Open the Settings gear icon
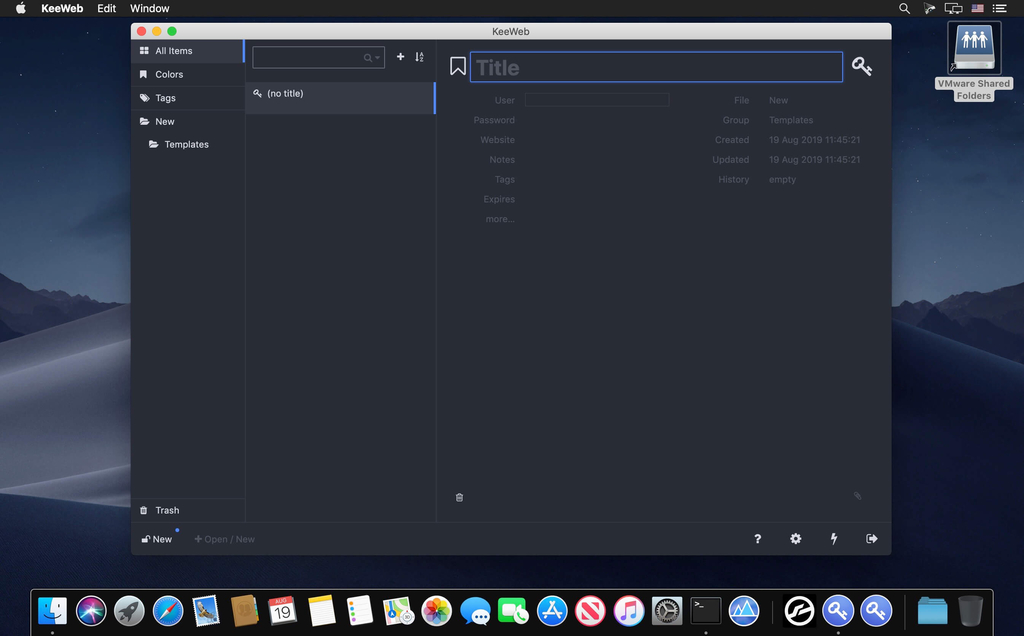This screenshot has height=636, width=1024. point(795,539)
